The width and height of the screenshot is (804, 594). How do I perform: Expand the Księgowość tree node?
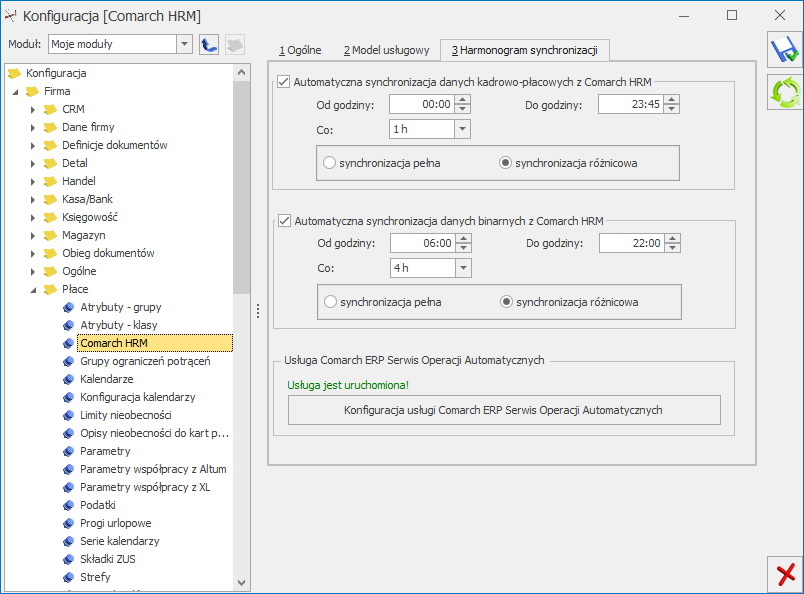click(33, 217)
